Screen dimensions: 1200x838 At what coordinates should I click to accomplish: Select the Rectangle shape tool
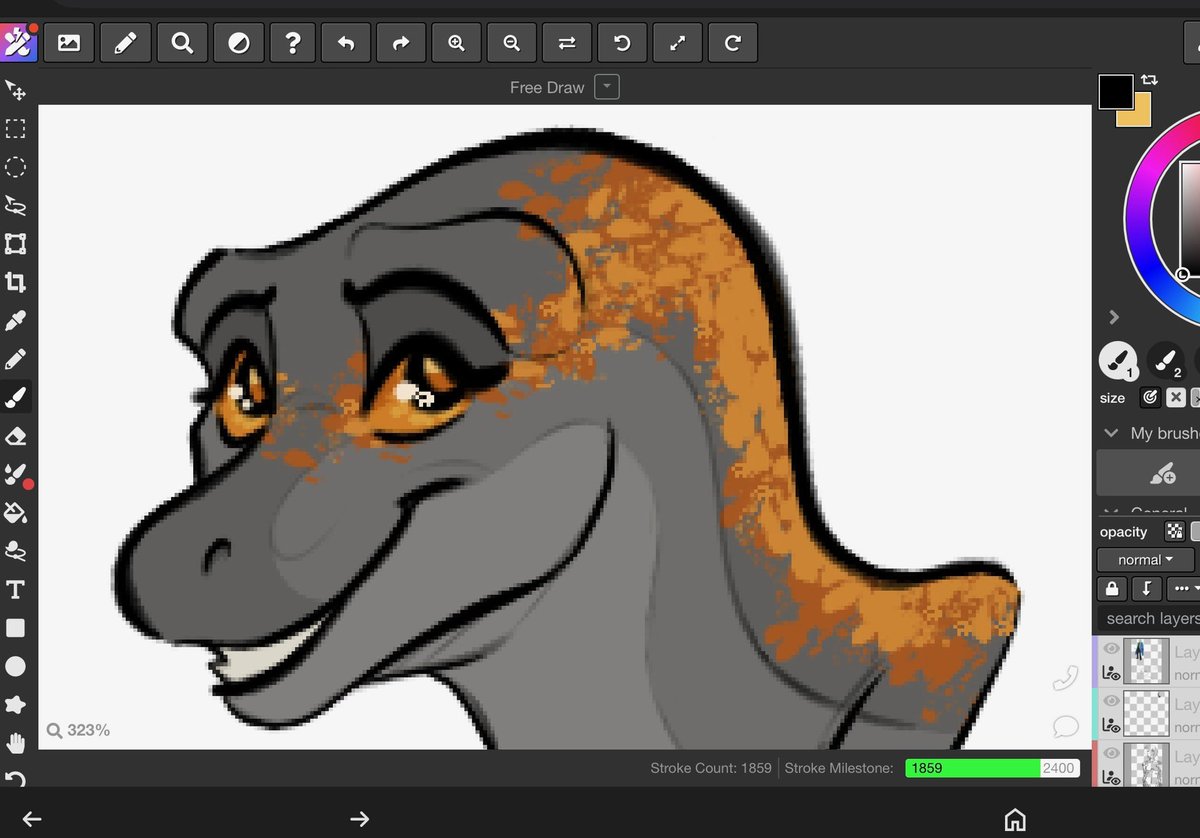15,628
